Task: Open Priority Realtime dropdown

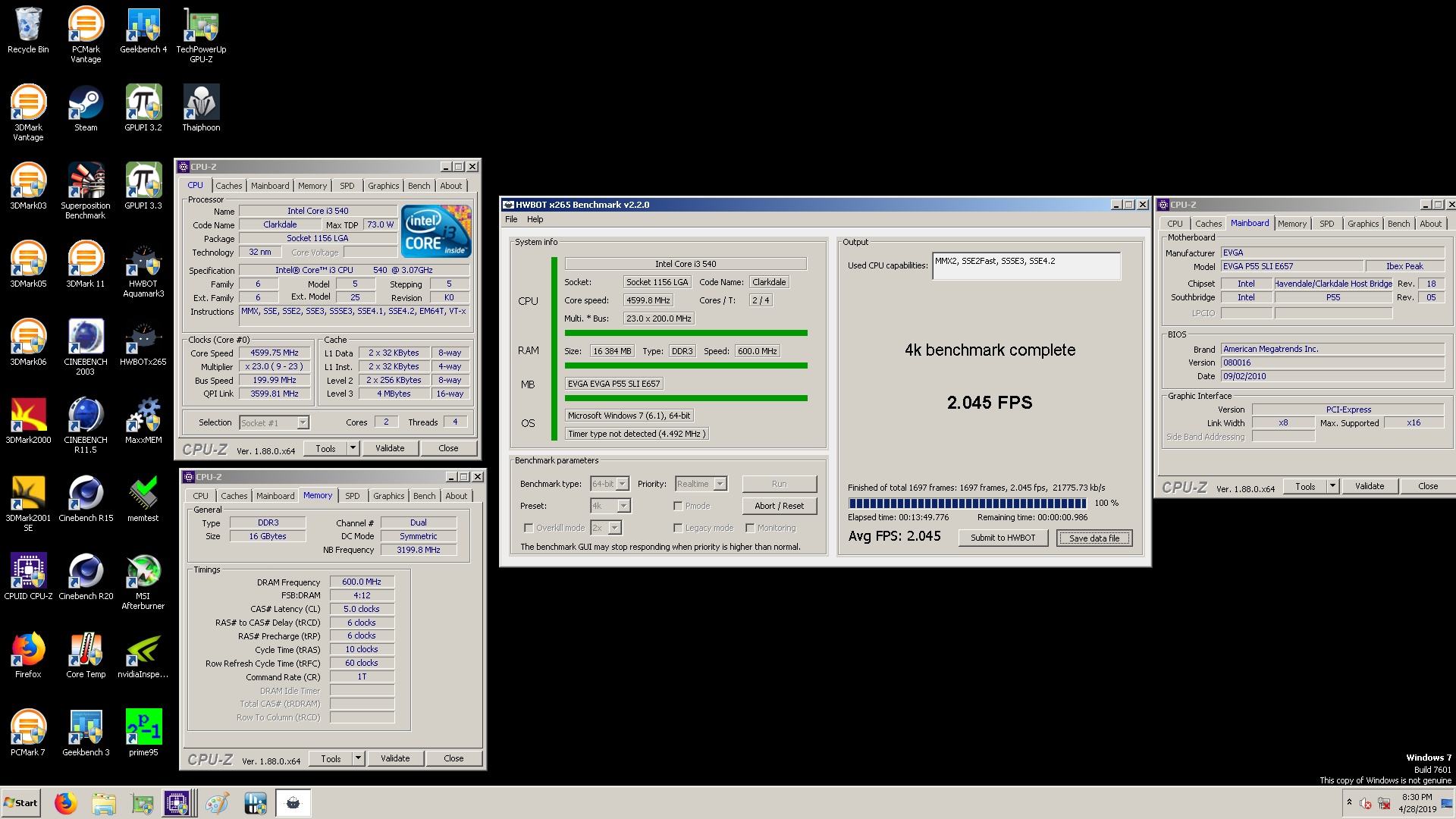Action: tap(720, 484)
